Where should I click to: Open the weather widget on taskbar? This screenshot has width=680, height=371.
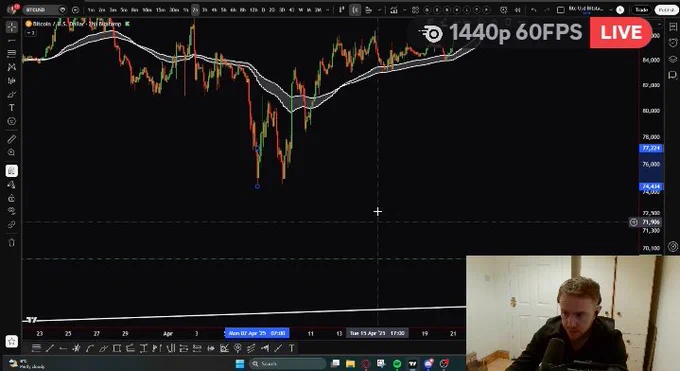[x=27, y=364]
